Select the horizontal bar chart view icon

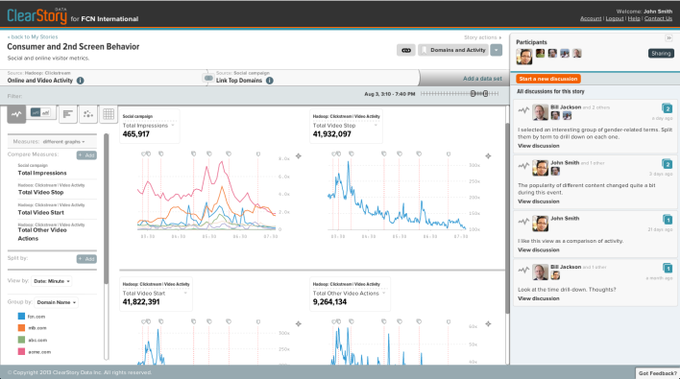tap(68, 114)
